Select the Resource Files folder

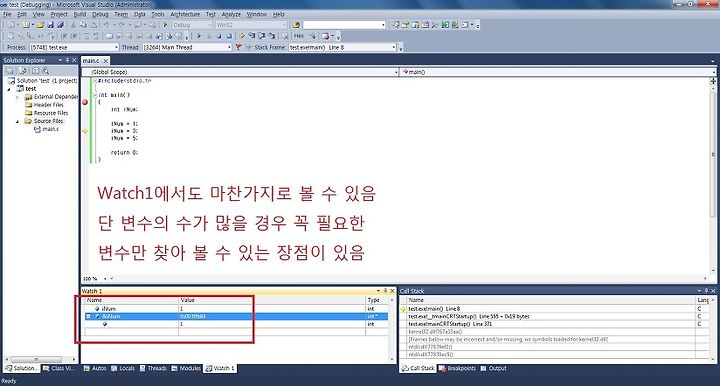pyautogui.click(x=51, y=113)
